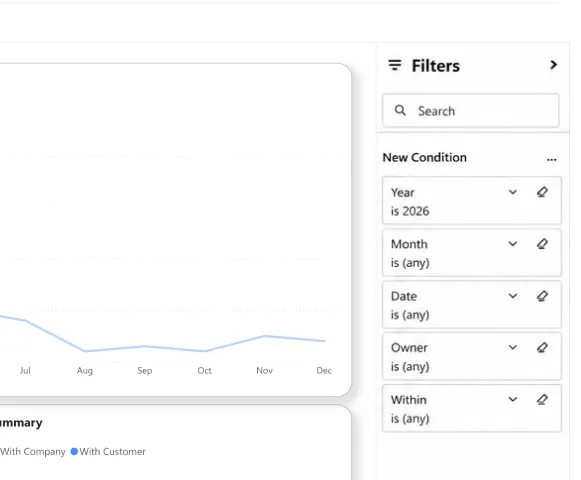
Task: Clear the Within filter with eraser icon
Action: coord(542,399)
